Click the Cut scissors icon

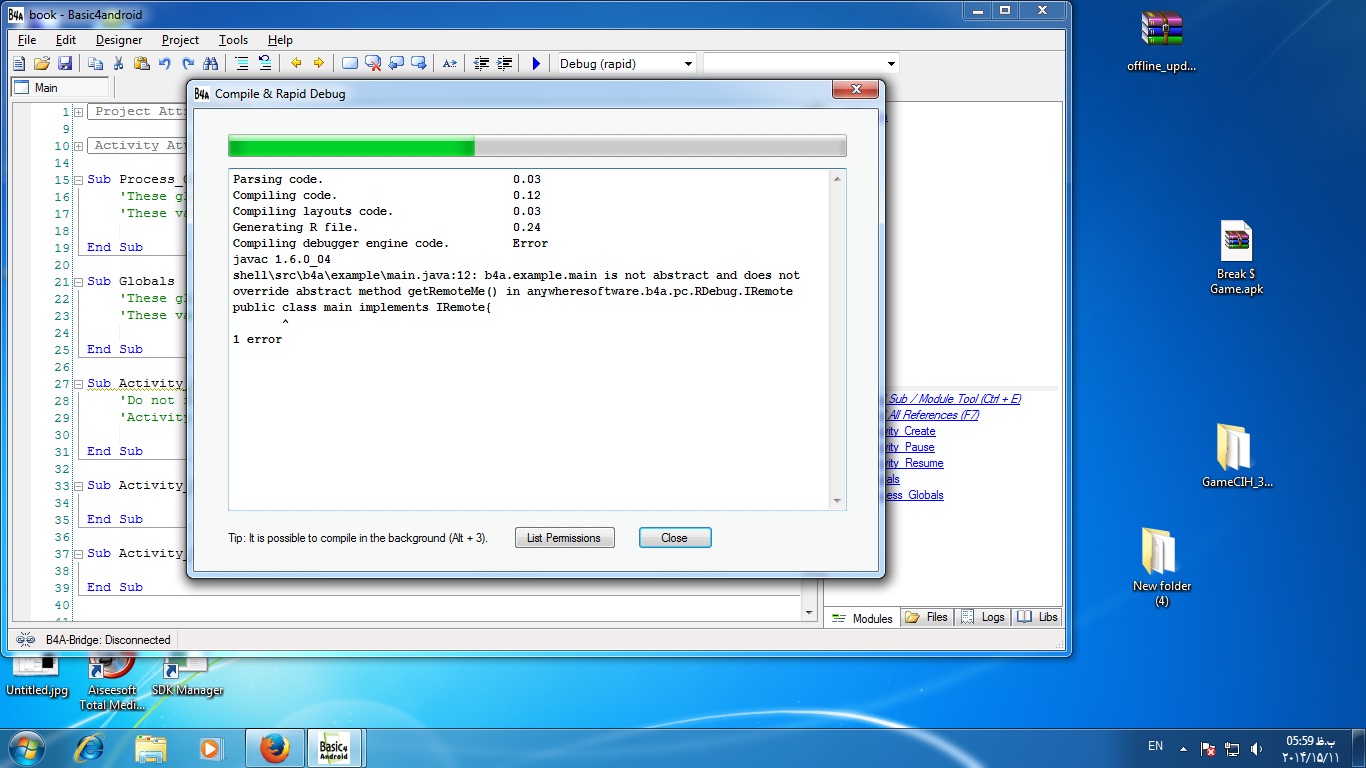point(118,63)
